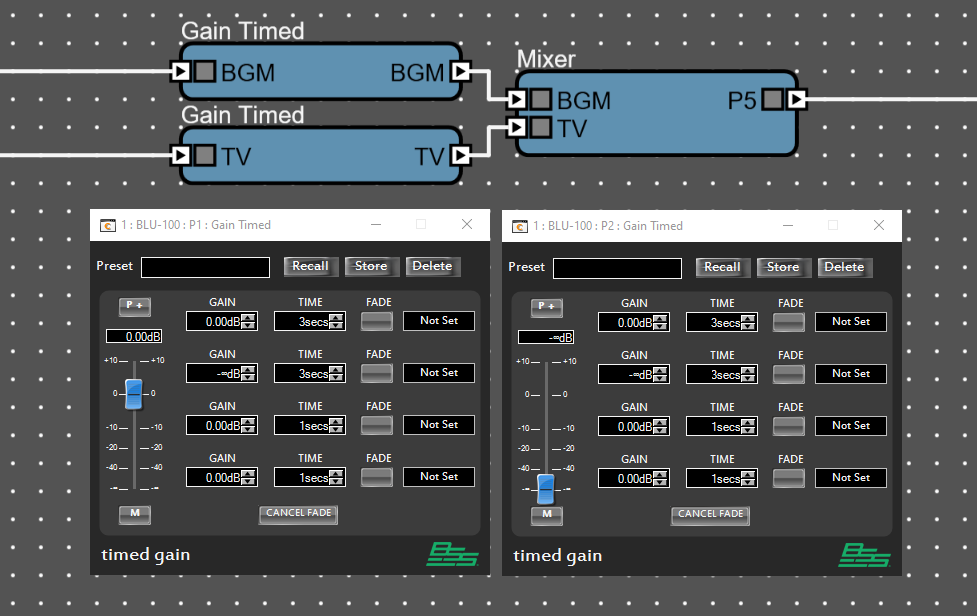Click Delete button in P1 window
The height and width of the screenshot is (616, 977).
433,266
